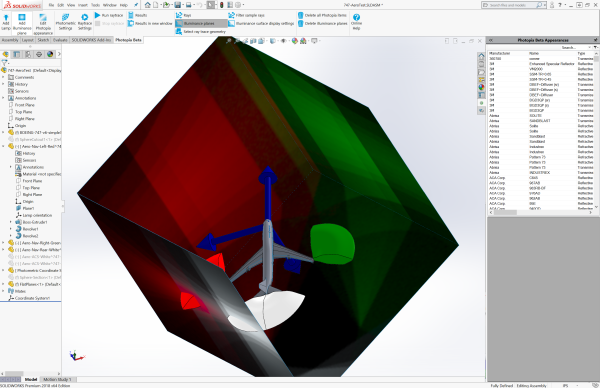Open PropertyManager tab icon

[x=16, y=54]
